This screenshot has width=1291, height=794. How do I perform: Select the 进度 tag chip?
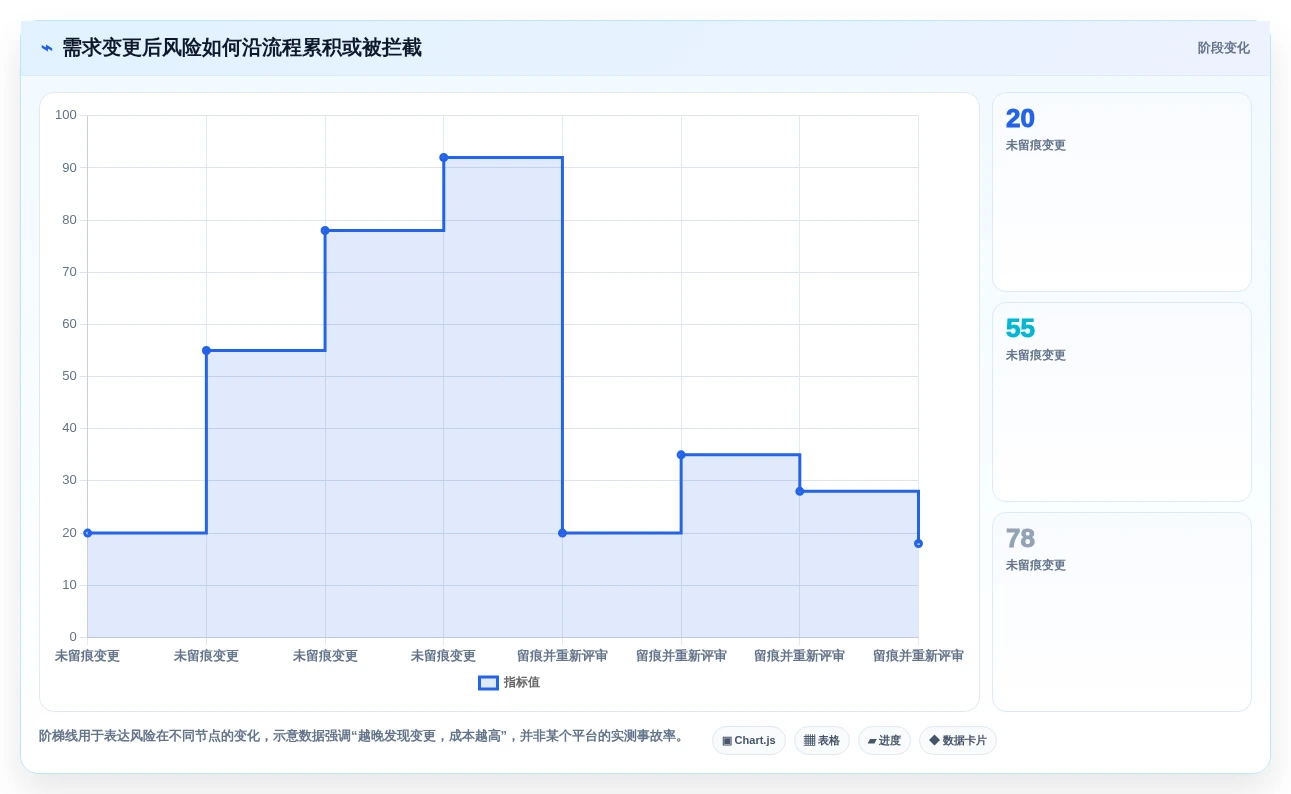[x=884, y=741]
